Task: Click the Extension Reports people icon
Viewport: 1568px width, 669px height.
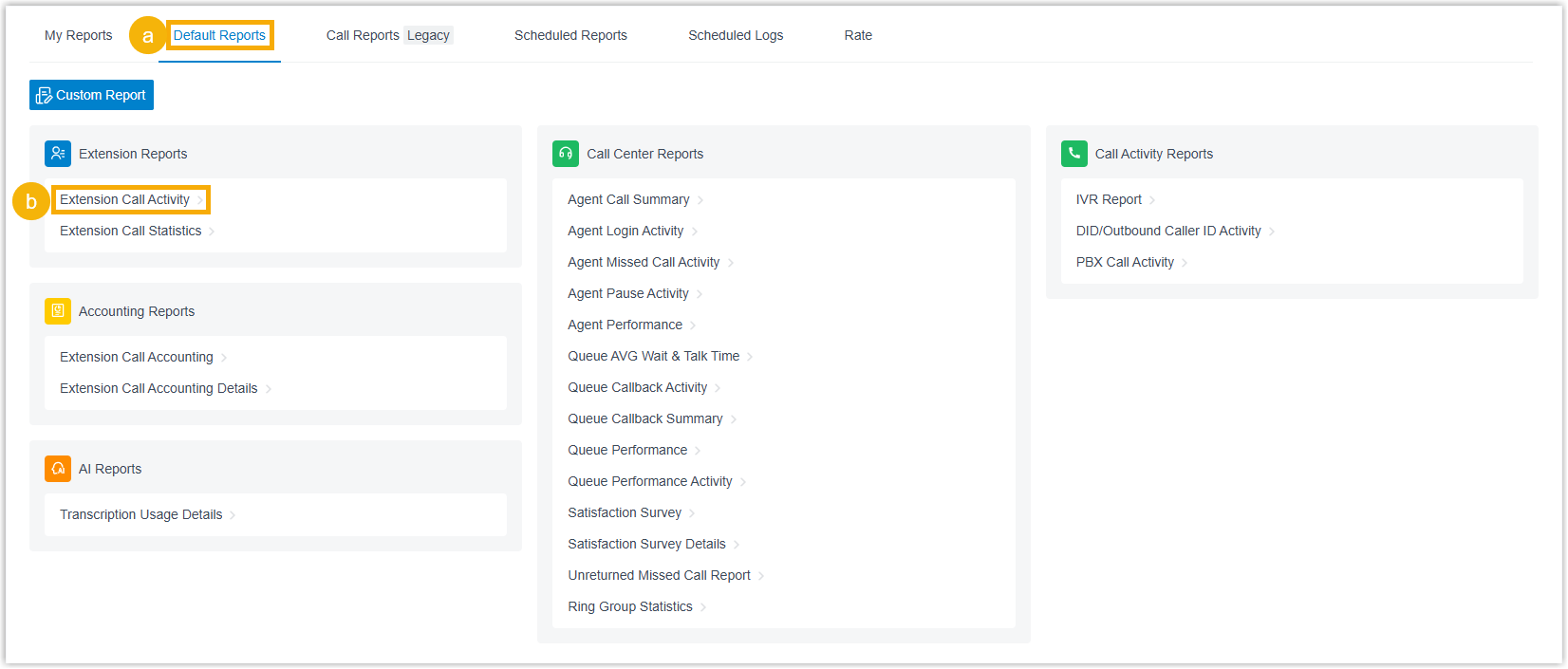Action: tap(58, 154)
